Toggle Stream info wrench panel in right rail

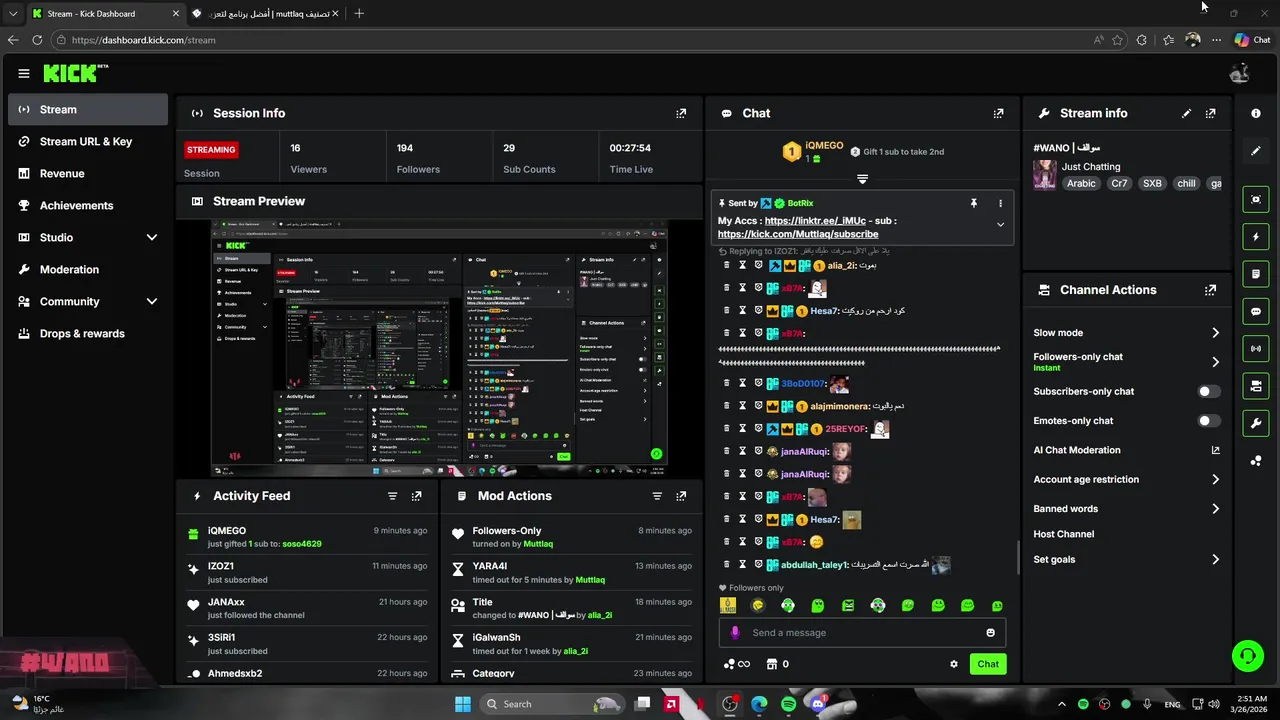pos(1256,423)
